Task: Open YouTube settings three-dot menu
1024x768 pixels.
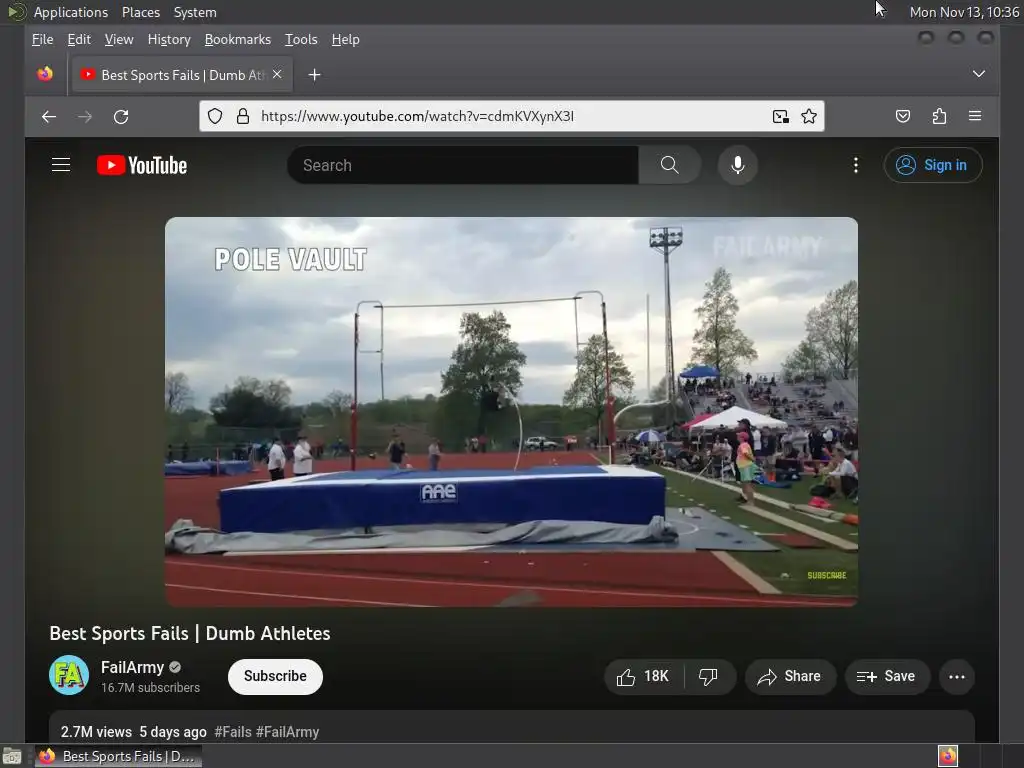Action: 856,165
